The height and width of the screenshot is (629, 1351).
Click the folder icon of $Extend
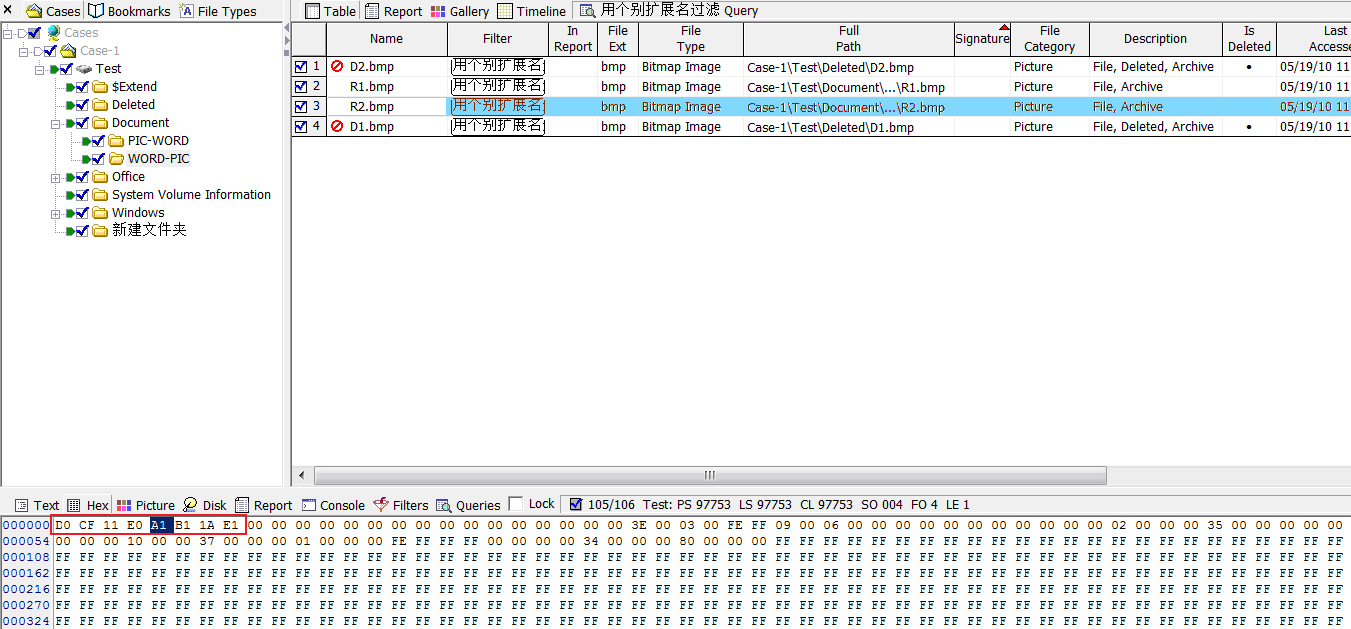pos(100,87)
